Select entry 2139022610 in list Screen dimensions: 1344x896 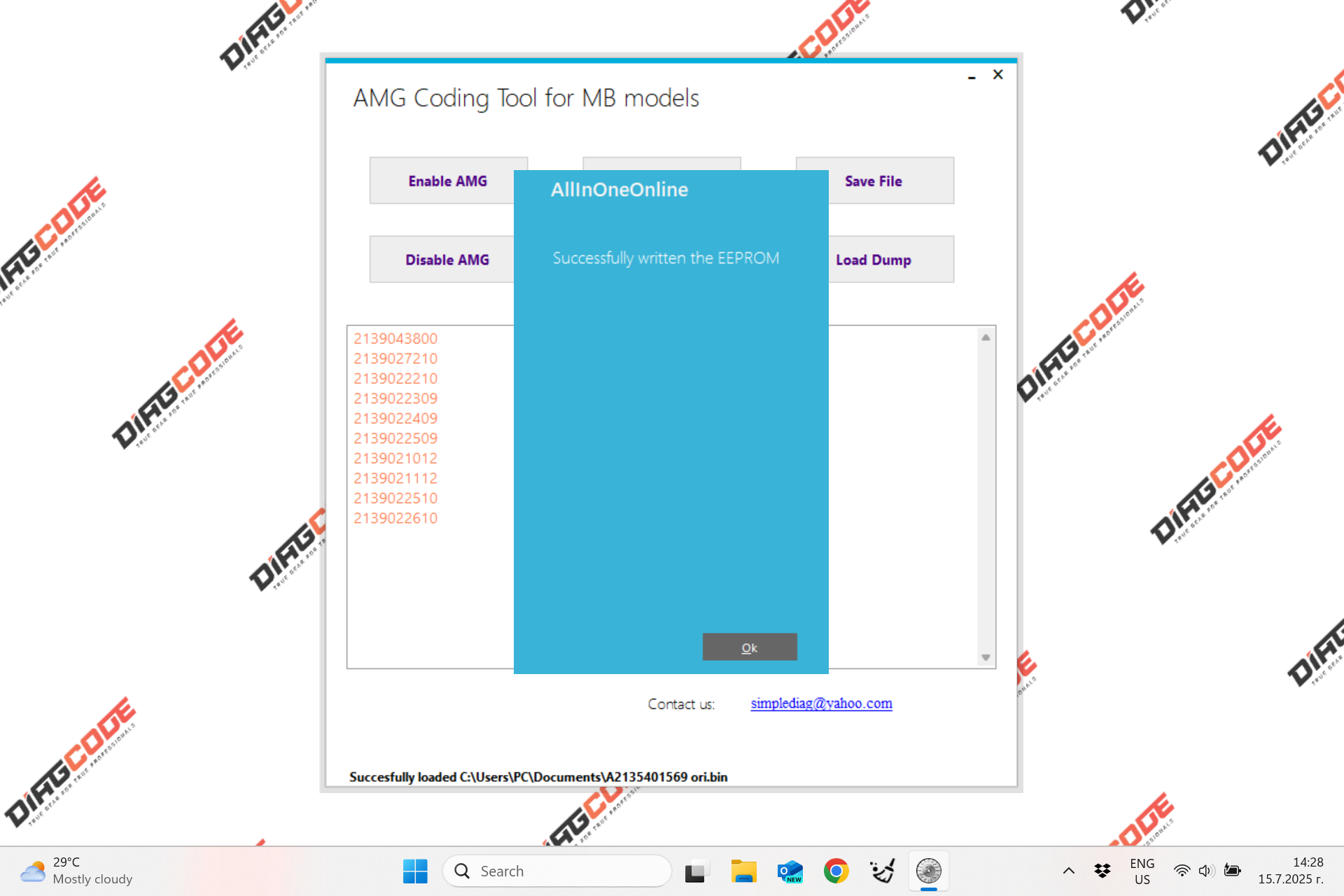[x=395, y=518]
